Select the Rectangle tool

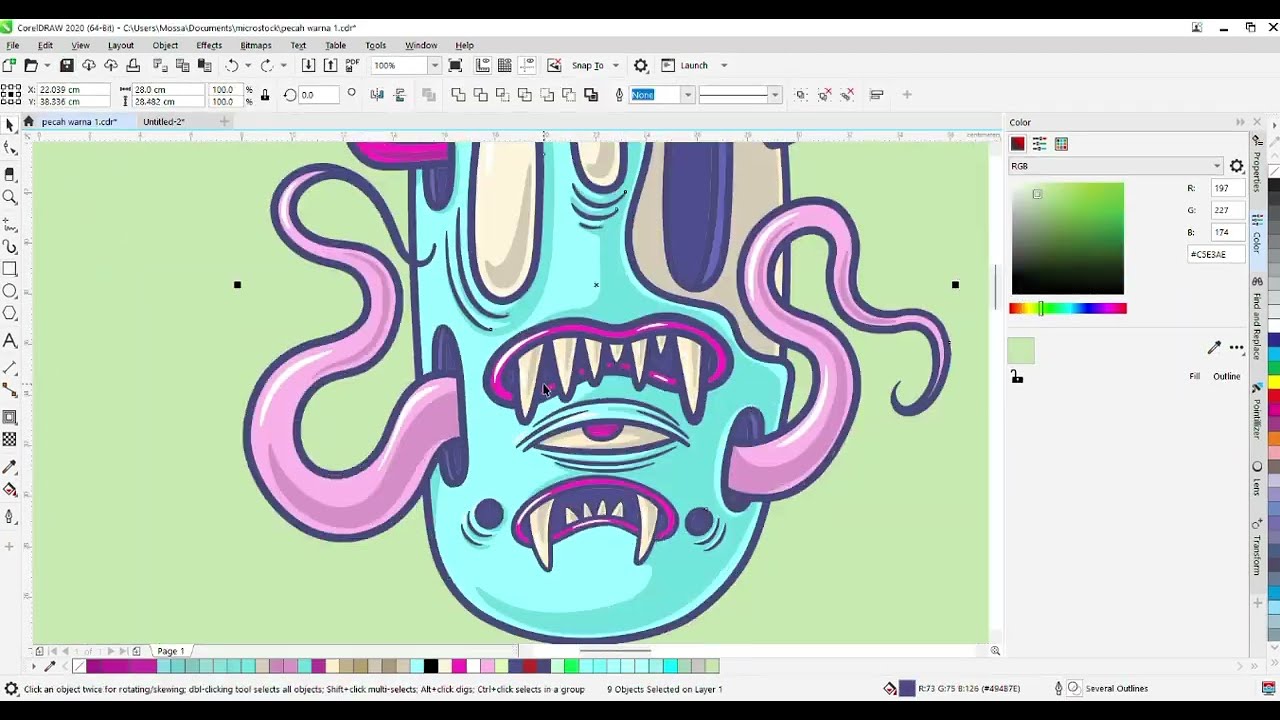pos(10,269)
